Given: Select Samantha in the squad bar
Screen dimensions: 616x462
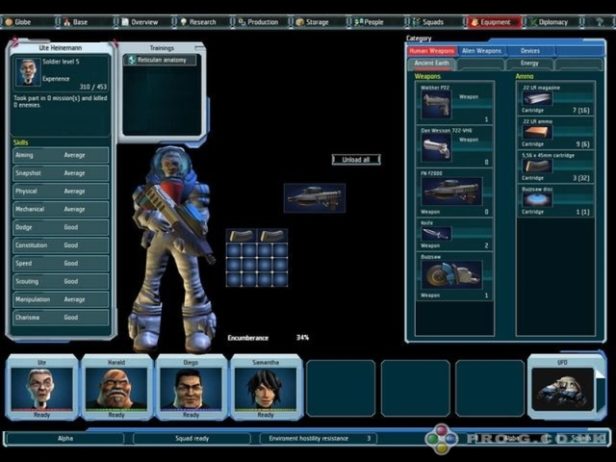Looking at the screenshot, I should click(x=266, y=389).
